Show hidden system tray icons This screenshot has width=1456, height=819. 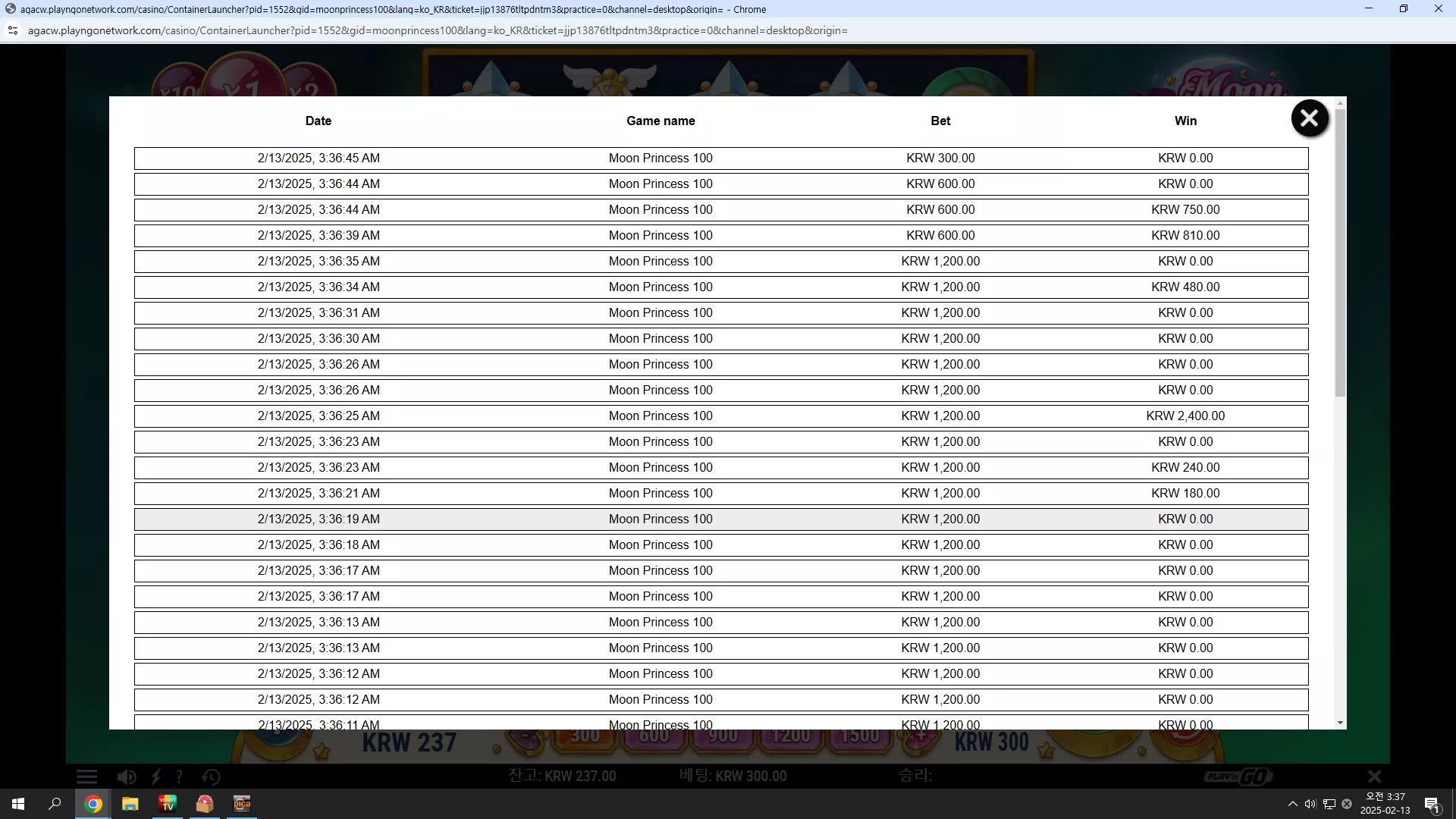point(1292,804)
